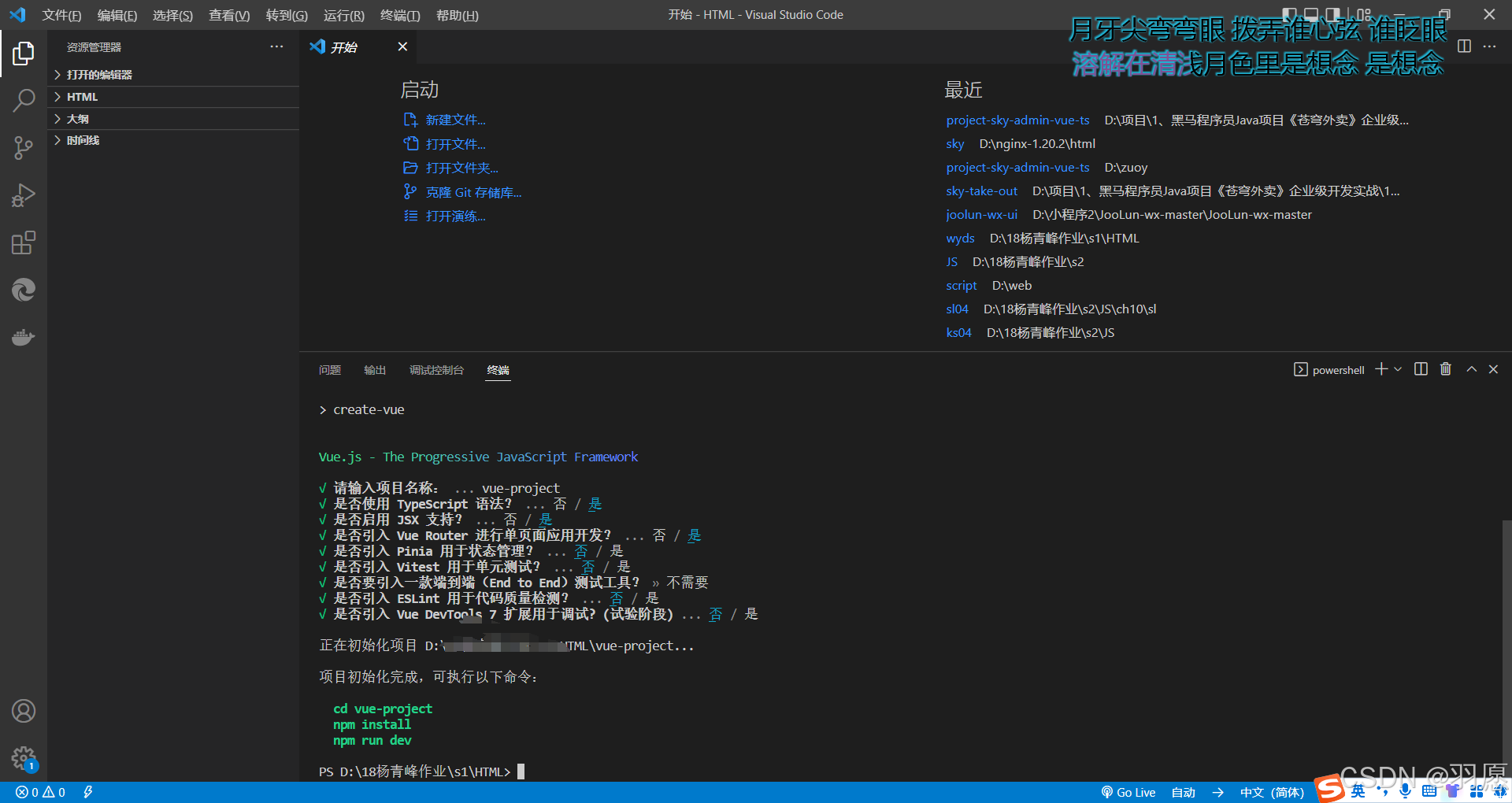Click 中文 (简体) status bar entry
Screen dimensions: 1512x803
[1272, 792]
